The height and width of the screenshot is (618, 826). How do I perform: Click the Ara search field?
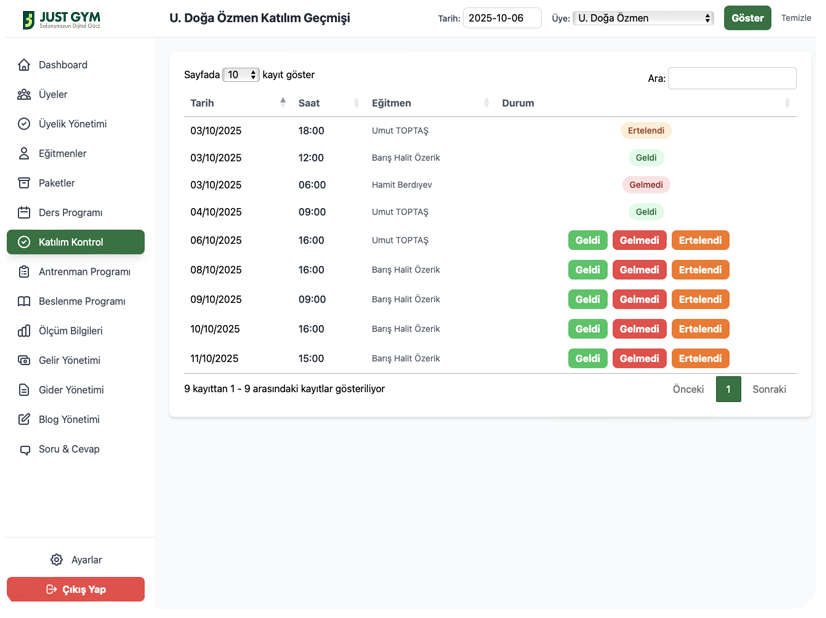point(732,78)
